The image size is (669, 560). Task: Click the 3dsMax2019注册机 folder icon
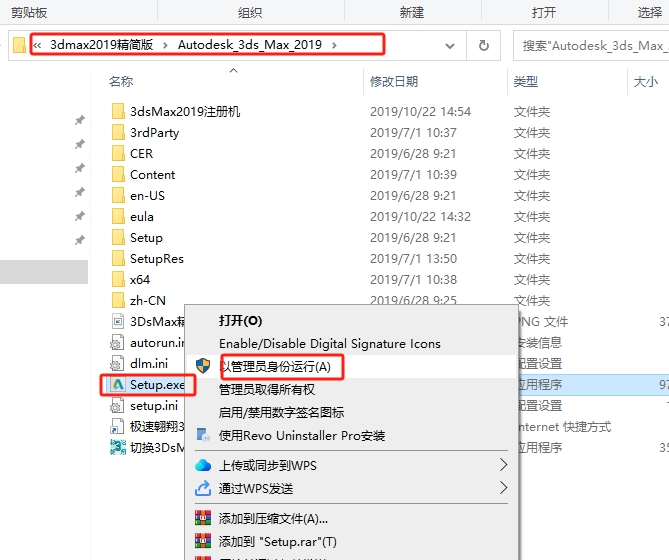coord(118,111)
